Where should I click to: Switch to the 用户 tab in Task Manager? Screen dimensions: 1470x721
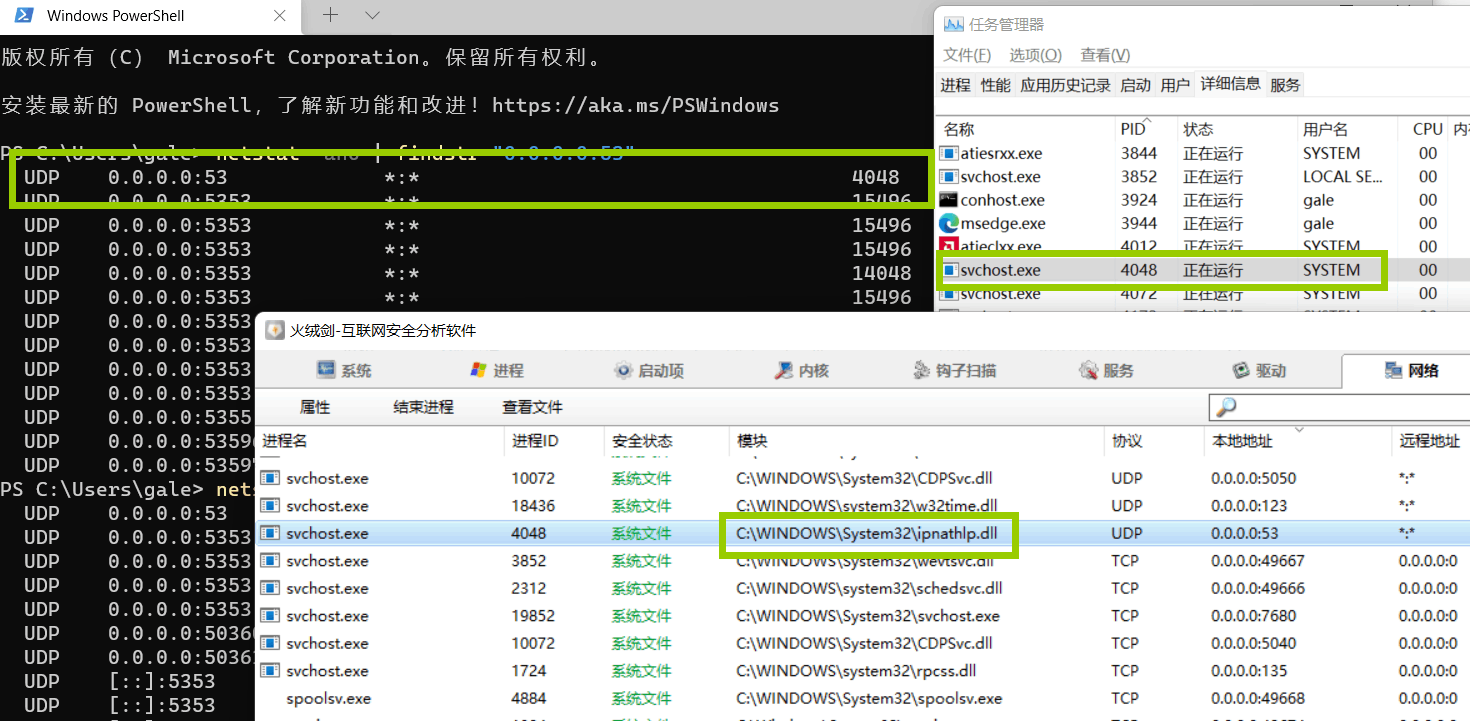click(1175, 85)
